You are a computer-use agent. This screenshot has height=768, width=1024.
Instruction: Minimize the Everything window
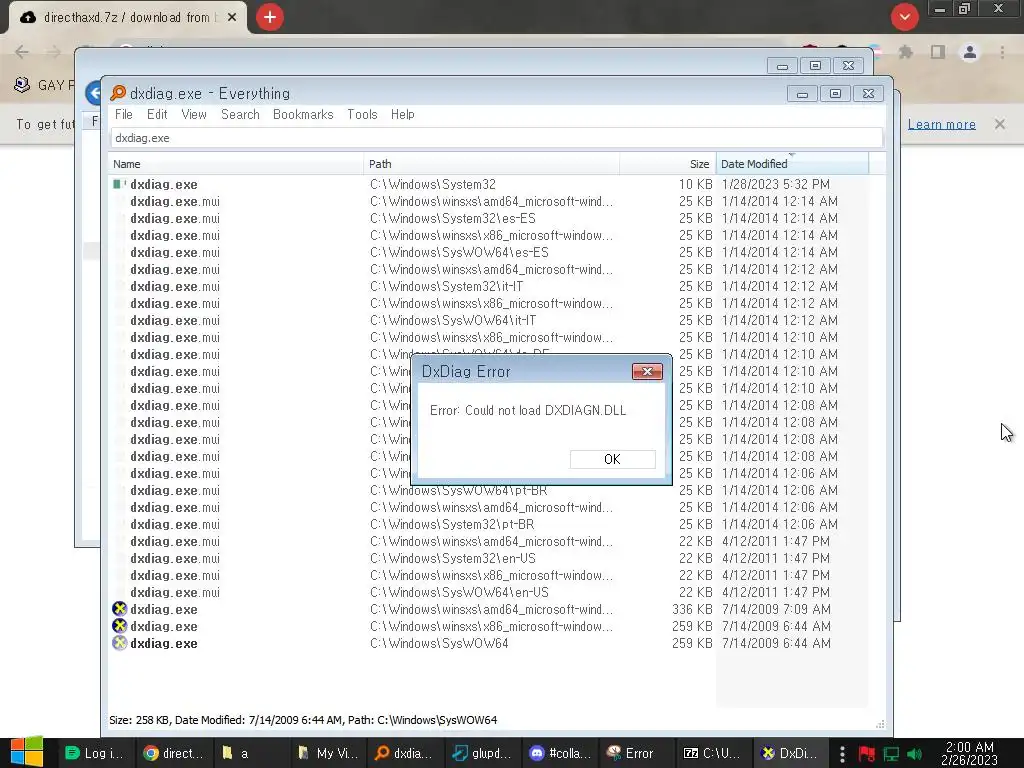pos(803,94)
